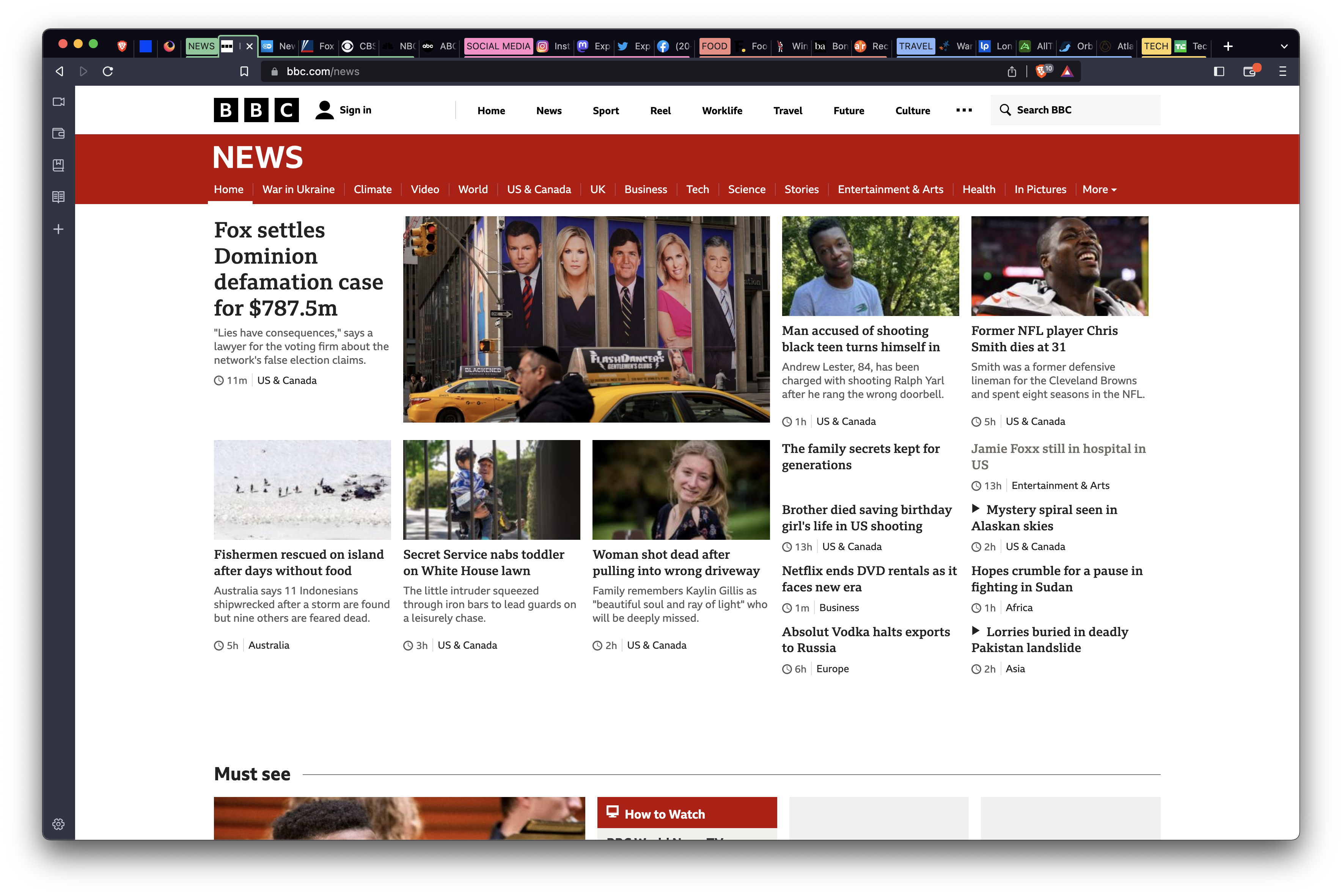Switch to the CBS tab
Viewport: 1342px width, 896px height.
coord(358,46)
